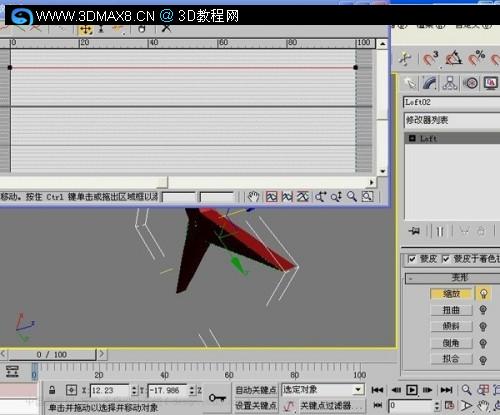Toggle the Selection Lock padlock icon
The height and width of the screenshot is (415, 500).
pyautogui.click(x=52, y=390)
